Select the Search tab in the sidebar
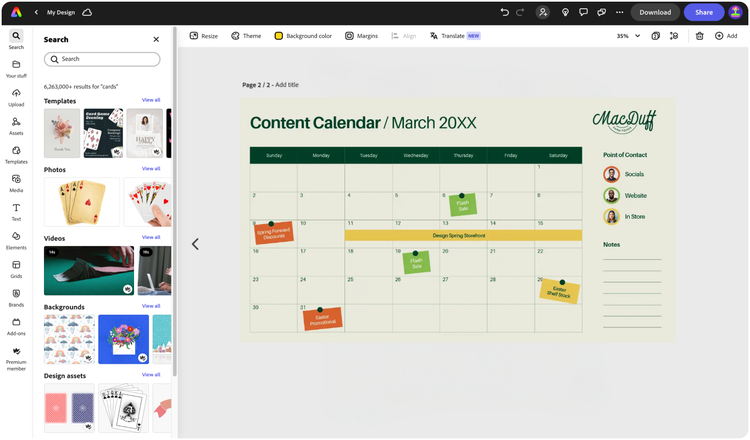 point(16,40)
